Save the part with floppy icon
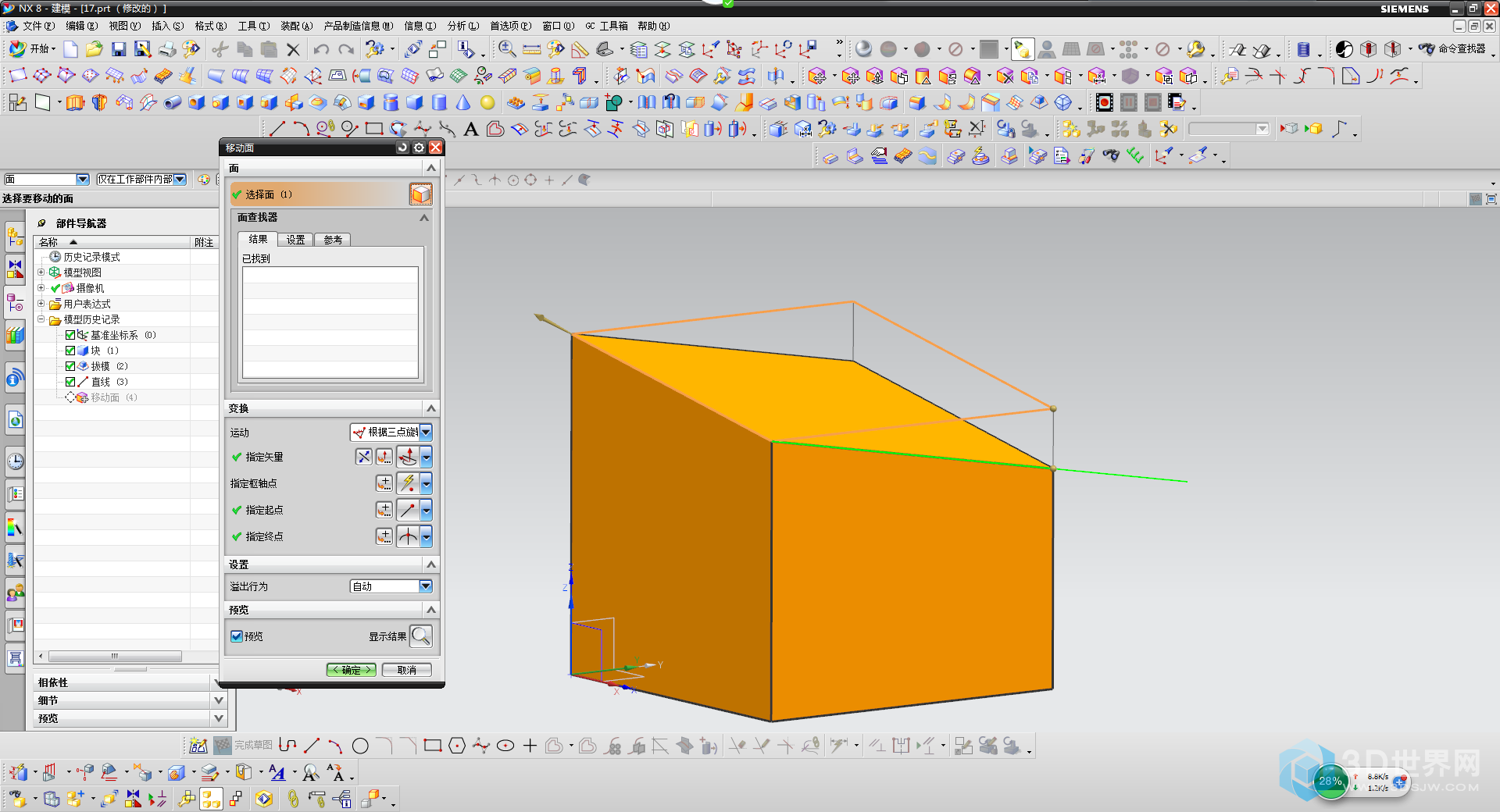Screen dimensions: 1500x812 [119, 49]
